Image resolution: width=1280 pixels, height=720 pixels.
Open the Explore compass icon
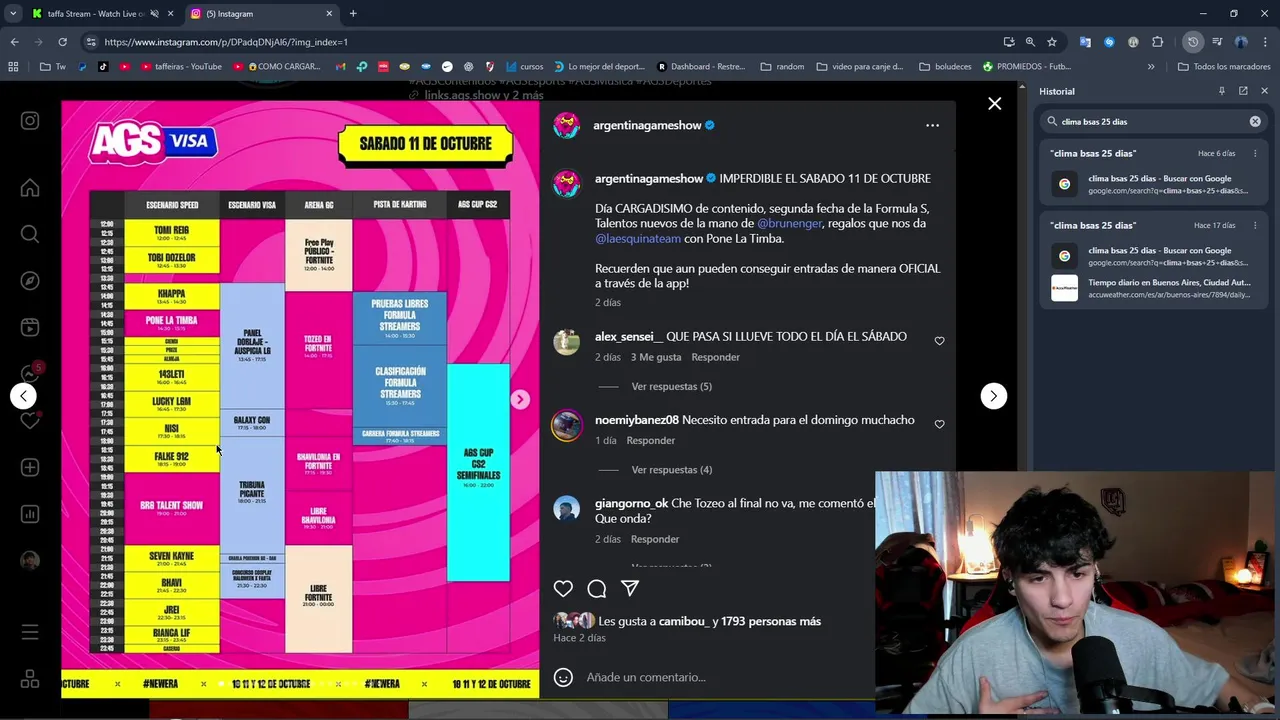pyautogui.click(x=30, y=281)
